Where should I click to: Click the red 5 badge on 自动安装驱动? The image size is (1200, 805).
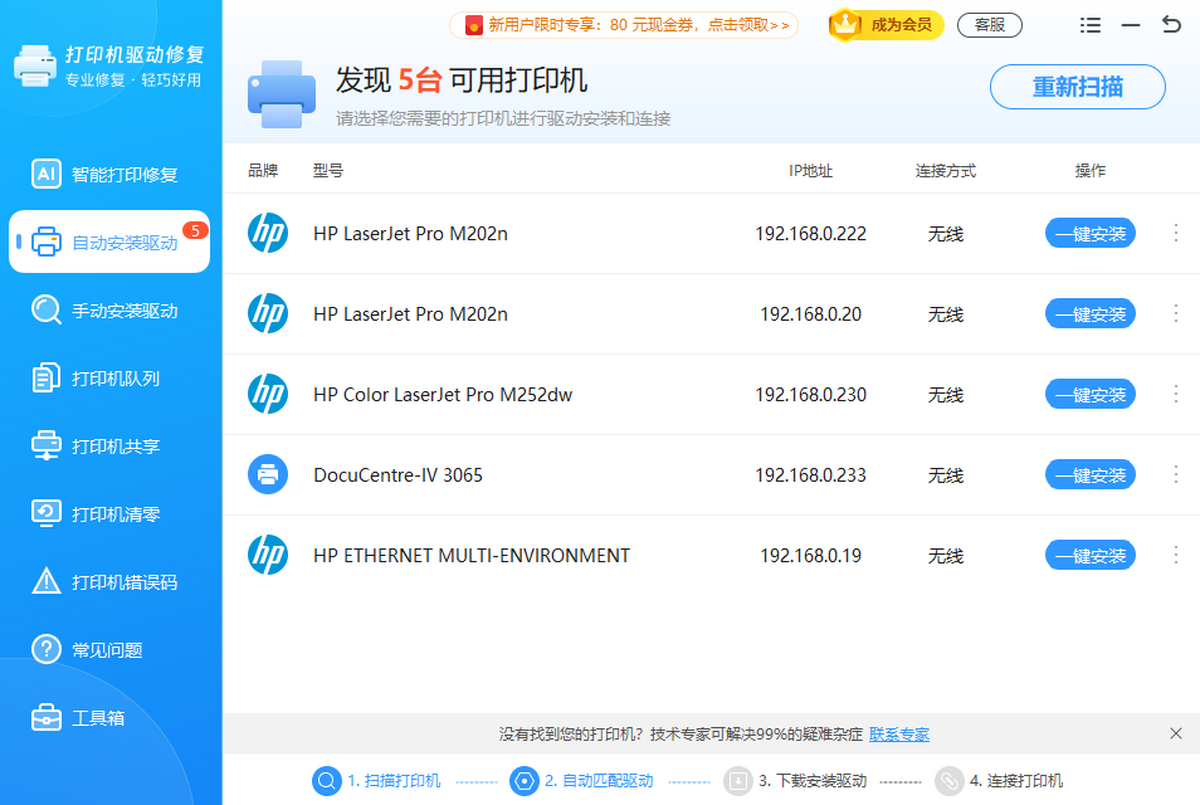195,231
